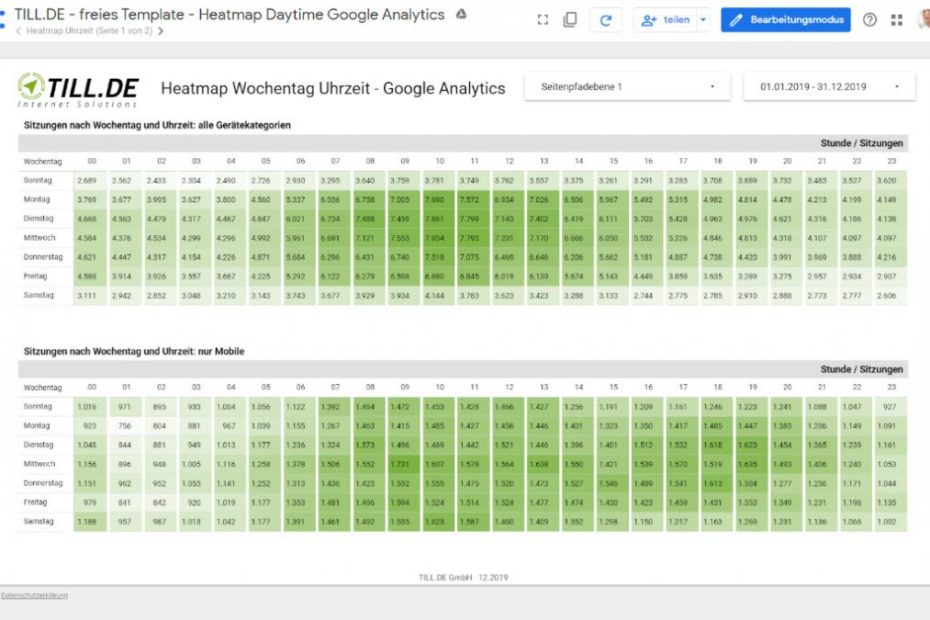930x620 pixels.
Task: Click Montag row label in mobile table
Action: pyautogui.click(x=37, y=425)
